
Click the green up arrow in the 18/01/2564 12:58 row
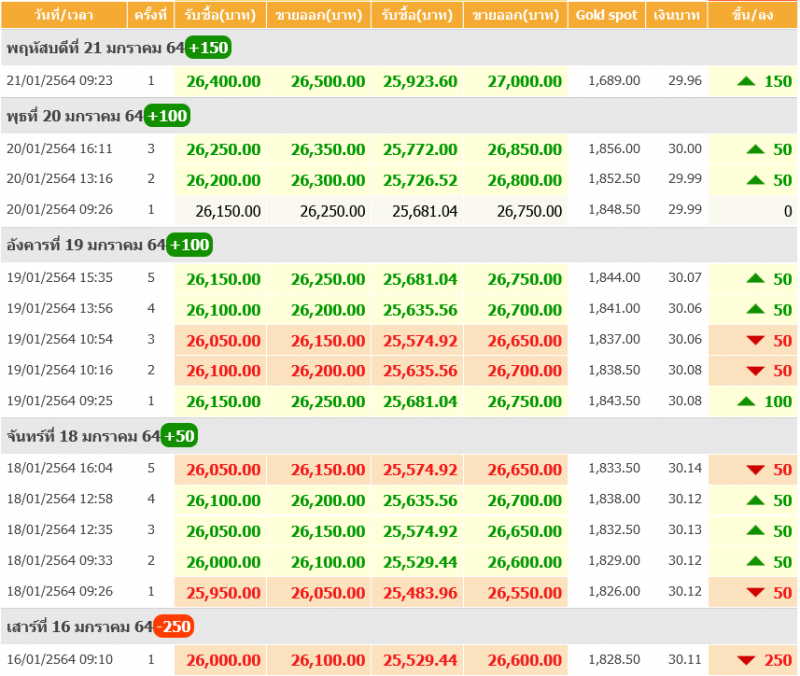(756, 501)
